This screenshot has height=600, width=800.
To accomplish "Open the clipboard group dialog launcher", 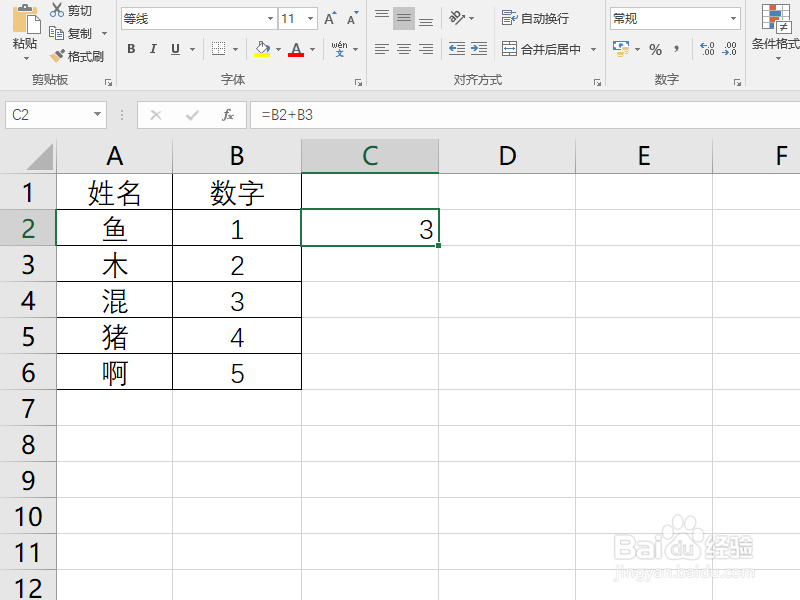I will pos(108,82).
